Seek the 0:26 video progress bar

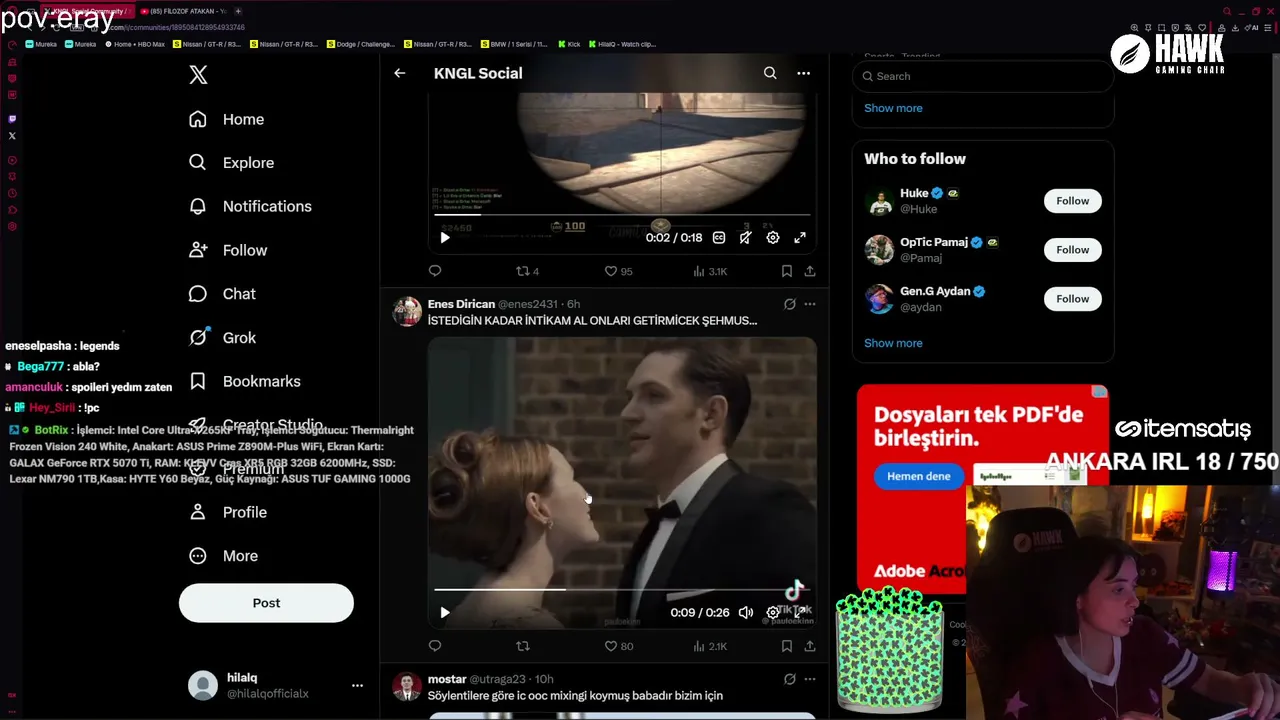(622, 590)
